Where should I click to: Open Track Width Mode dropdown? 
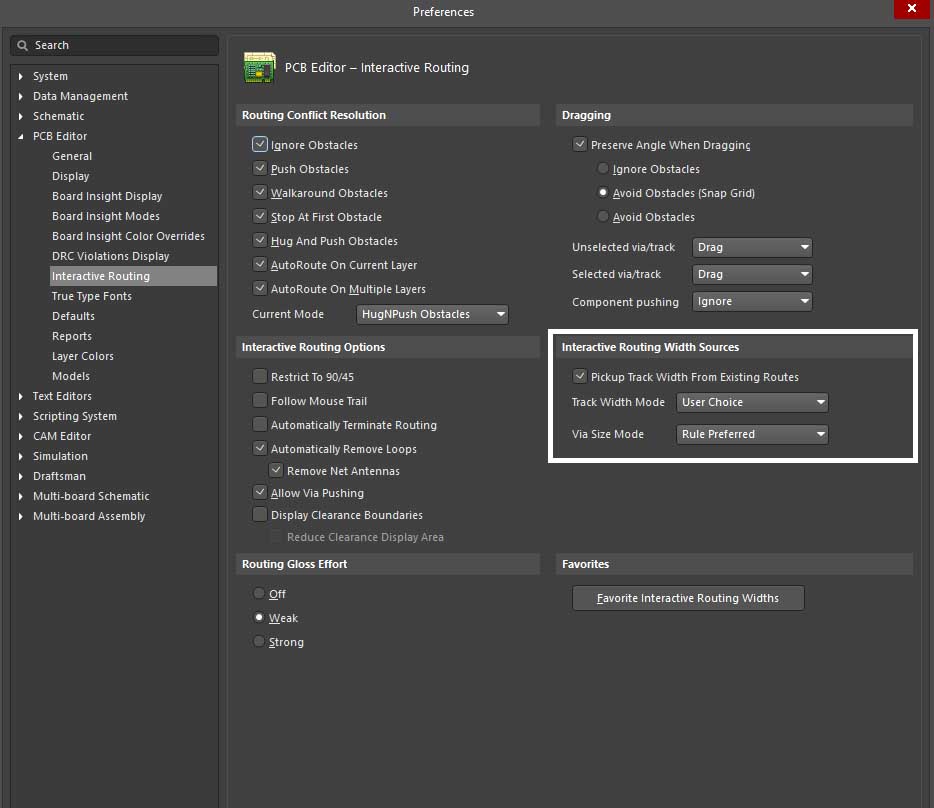click(x=752, y=402)
